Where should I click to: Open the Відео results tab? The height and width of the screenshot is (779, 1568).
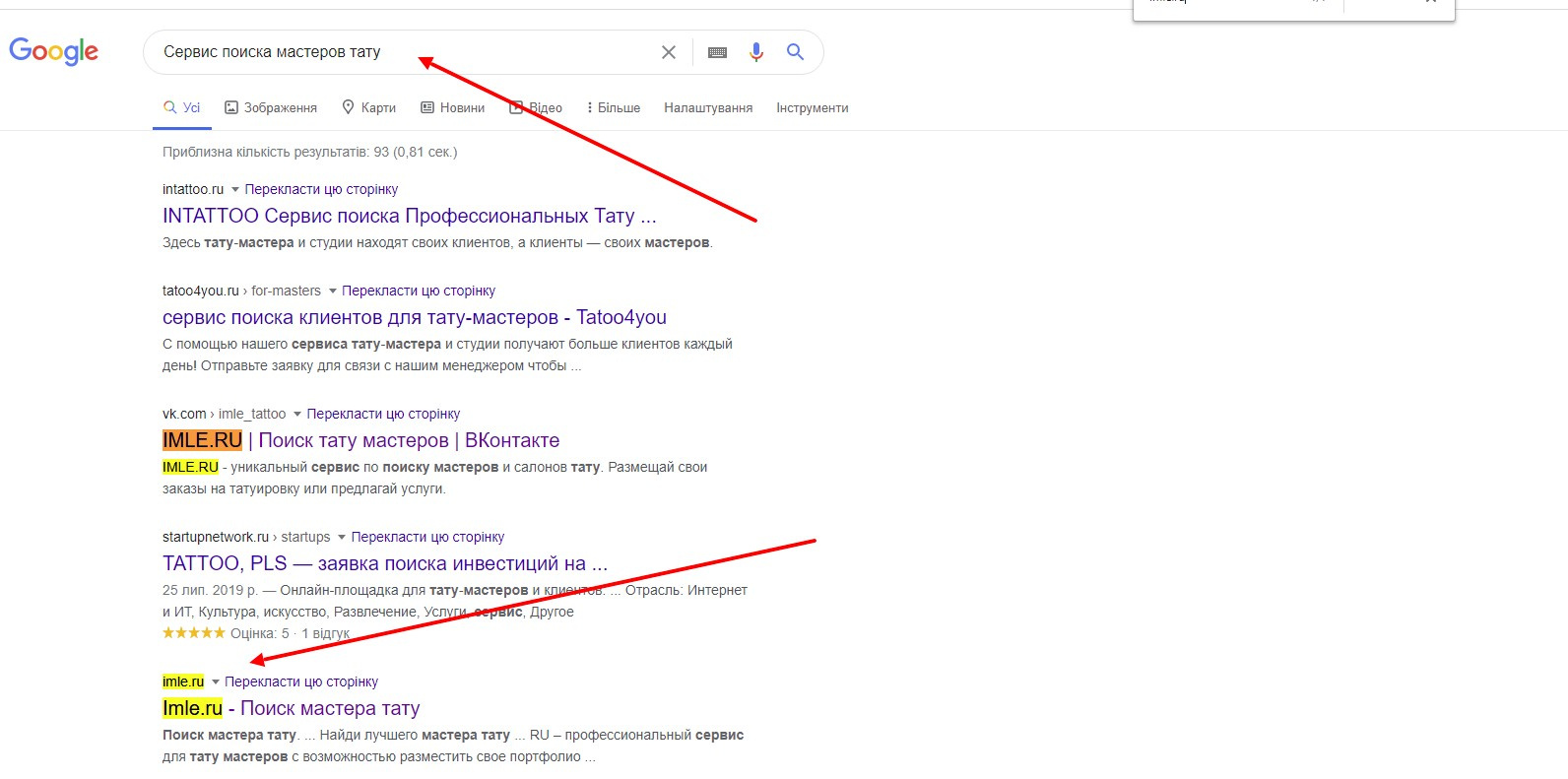tap(536, 107)
